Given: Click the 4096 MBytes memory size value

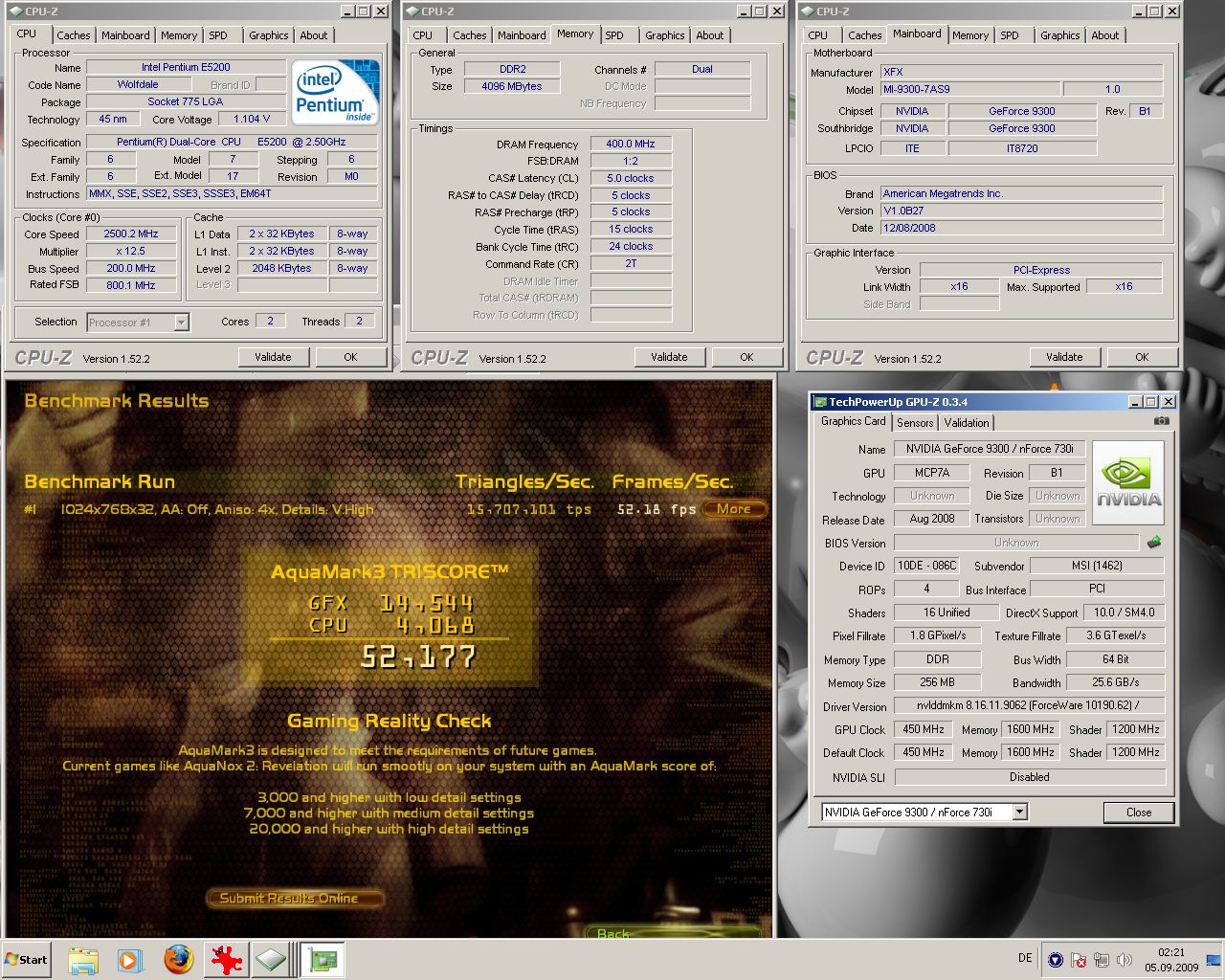Looking at the screenshot, I should click(512, 86).
